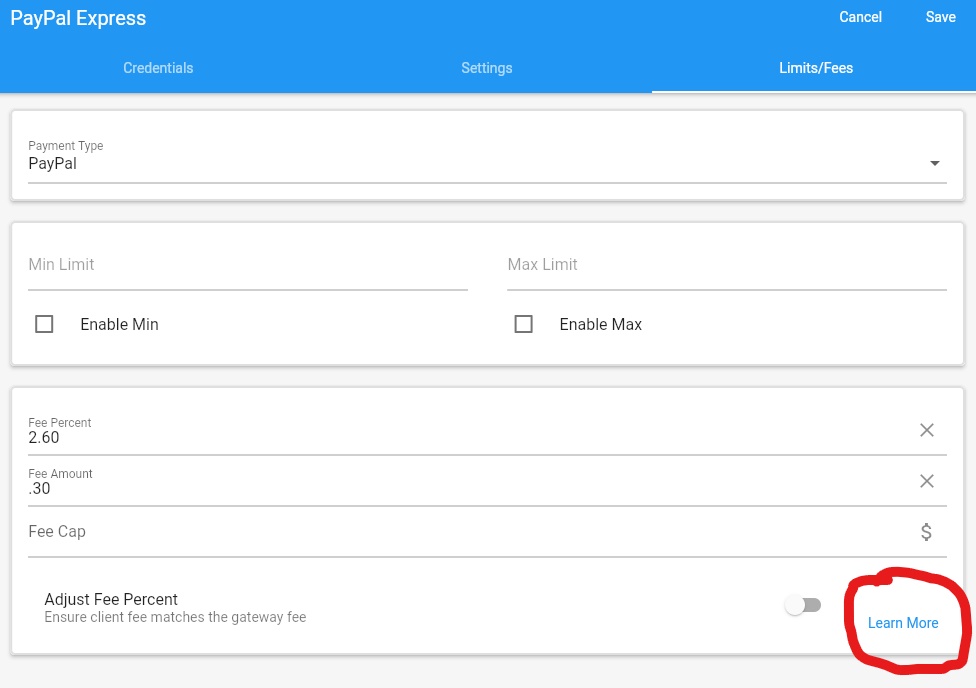976x688 pixels.
Task: Click the dollar sign icon in Fee Cap
Action: [926, 532]
